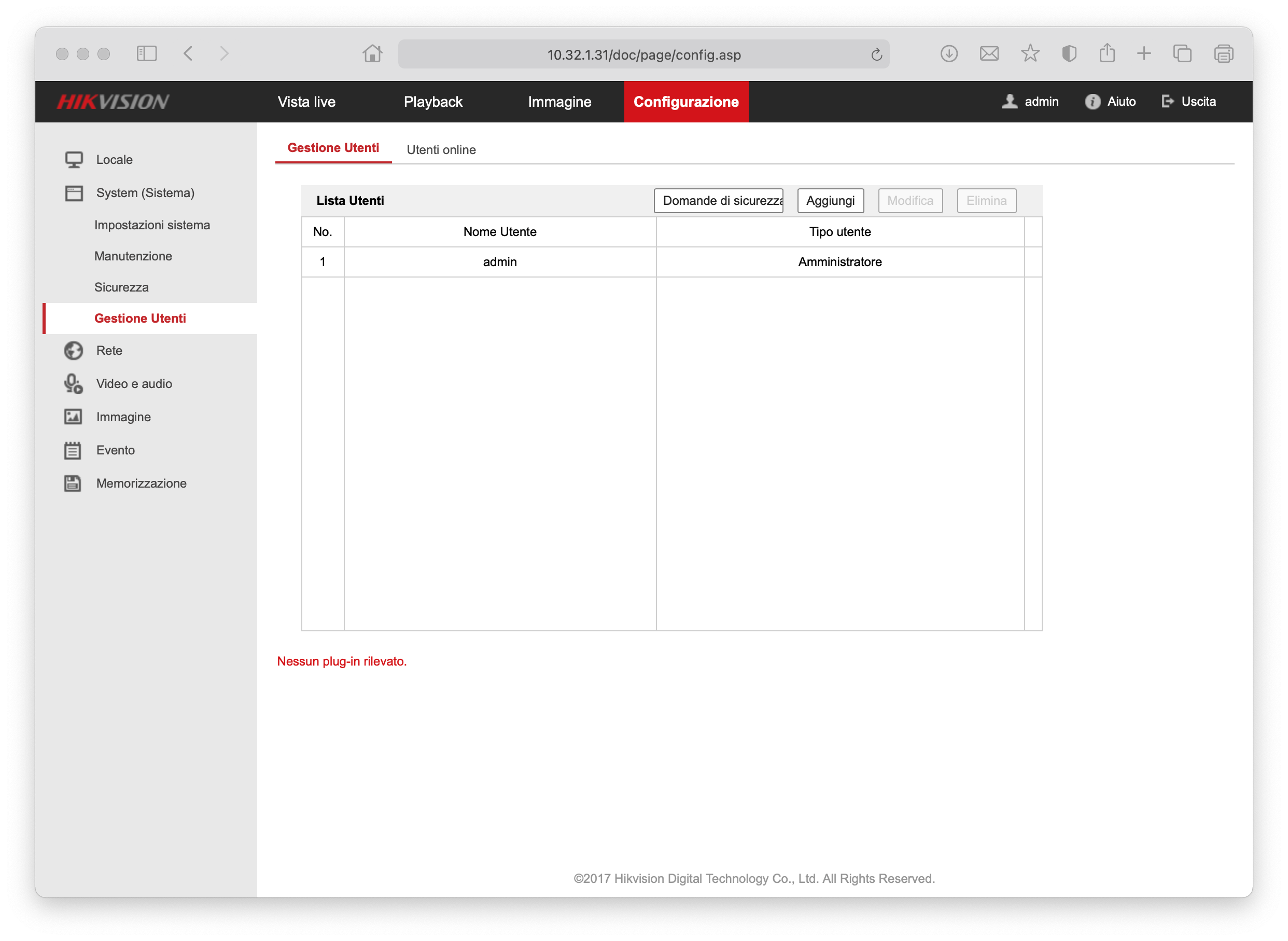The image size is (1288, 941).
Task: Click the Elimina button
Action: click(x=986, y=201)
